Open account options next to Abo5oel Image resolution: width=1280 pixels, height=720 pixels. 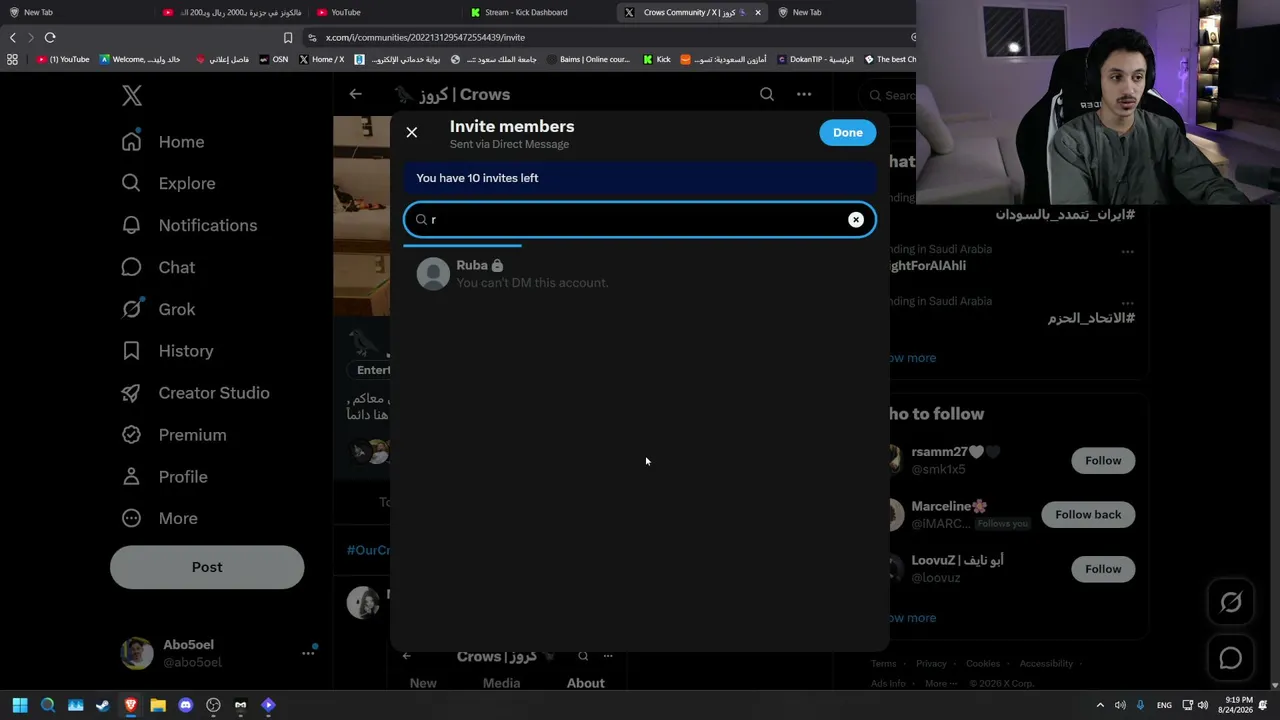click(x=308, y=653)
